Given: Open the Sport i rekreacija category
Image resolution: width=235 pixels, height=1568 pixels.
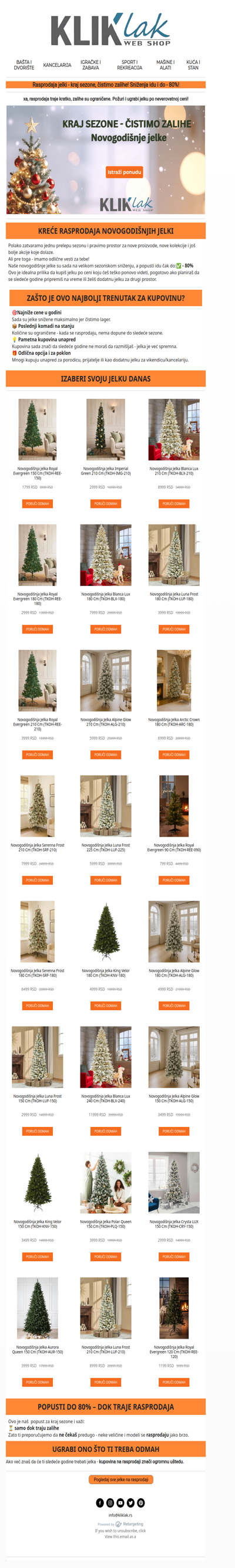Looking at the screenshot, I should (129, 65).
